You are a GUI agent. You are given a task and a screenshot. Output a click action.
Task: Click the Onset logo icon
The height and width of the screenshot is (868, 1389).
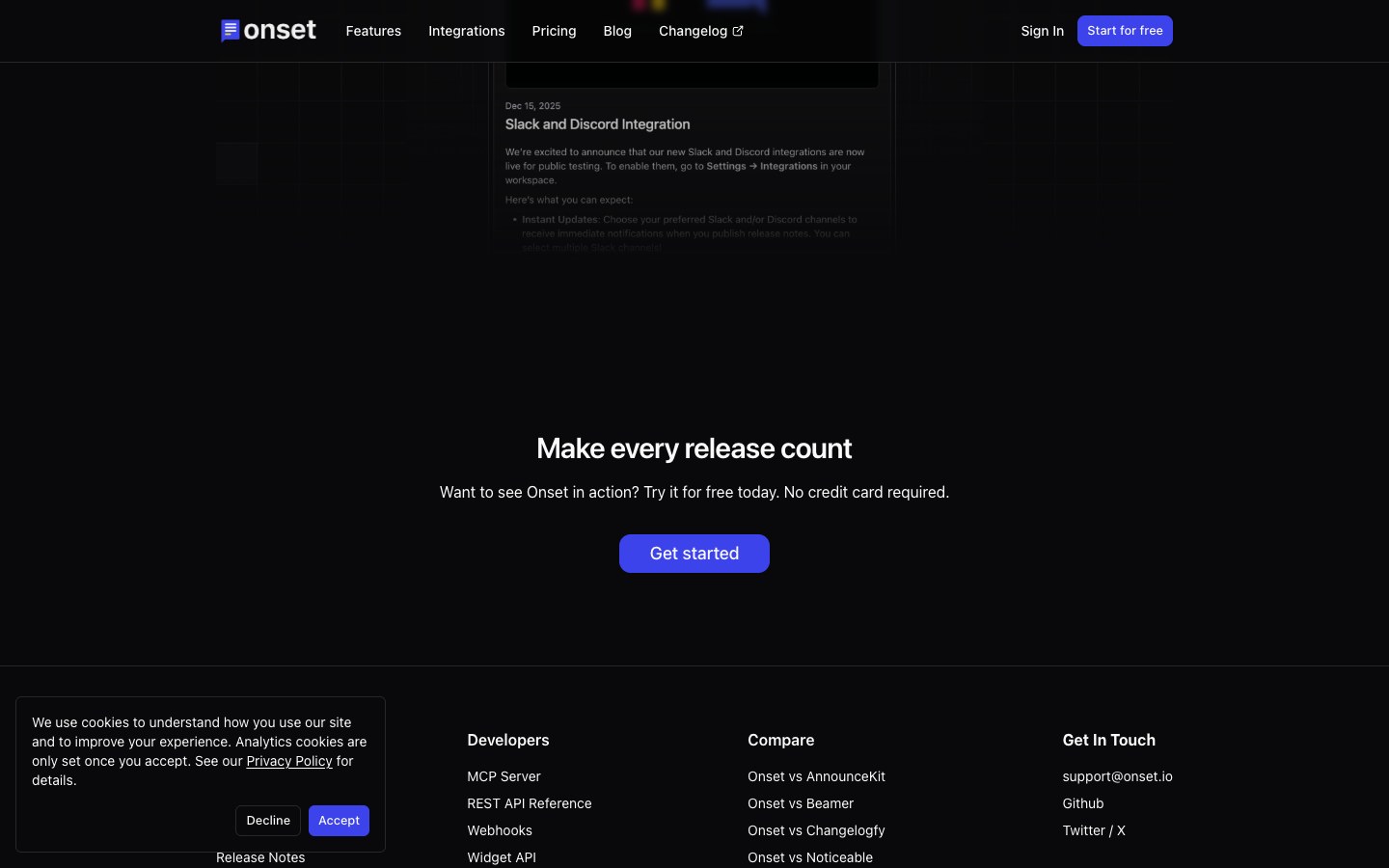coord(230,31)
